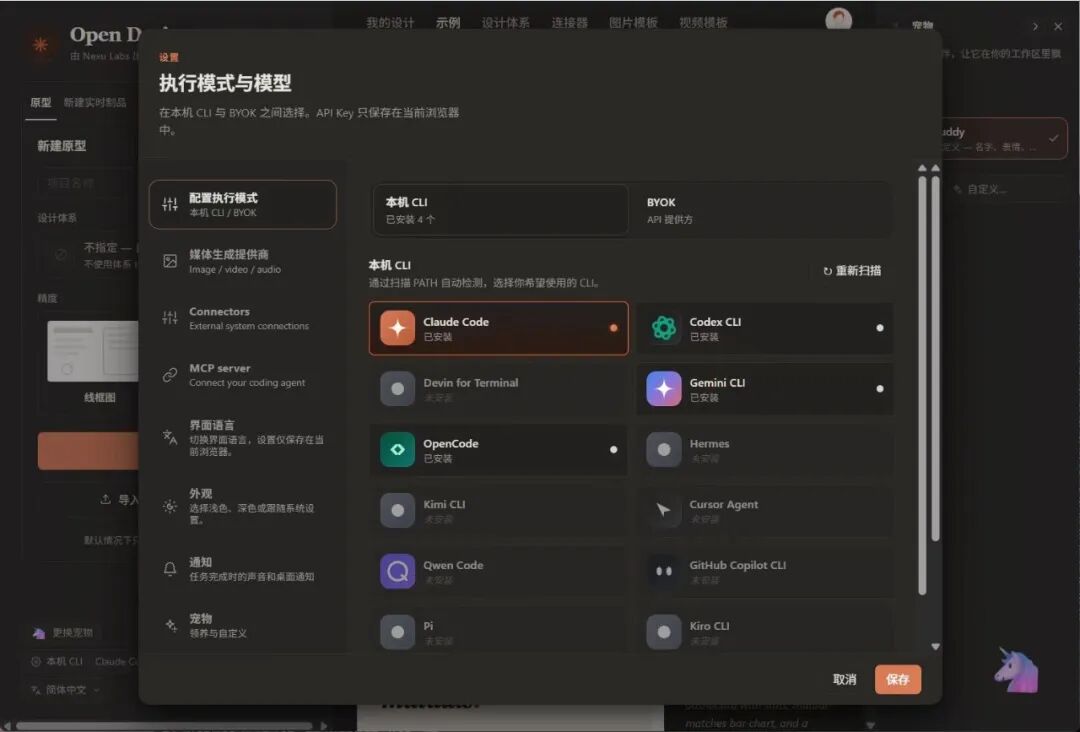Click the CLI list vertical scrollbar
Image resolution: width=1080 pixels, height=732 pixels.
pos(922,386)
